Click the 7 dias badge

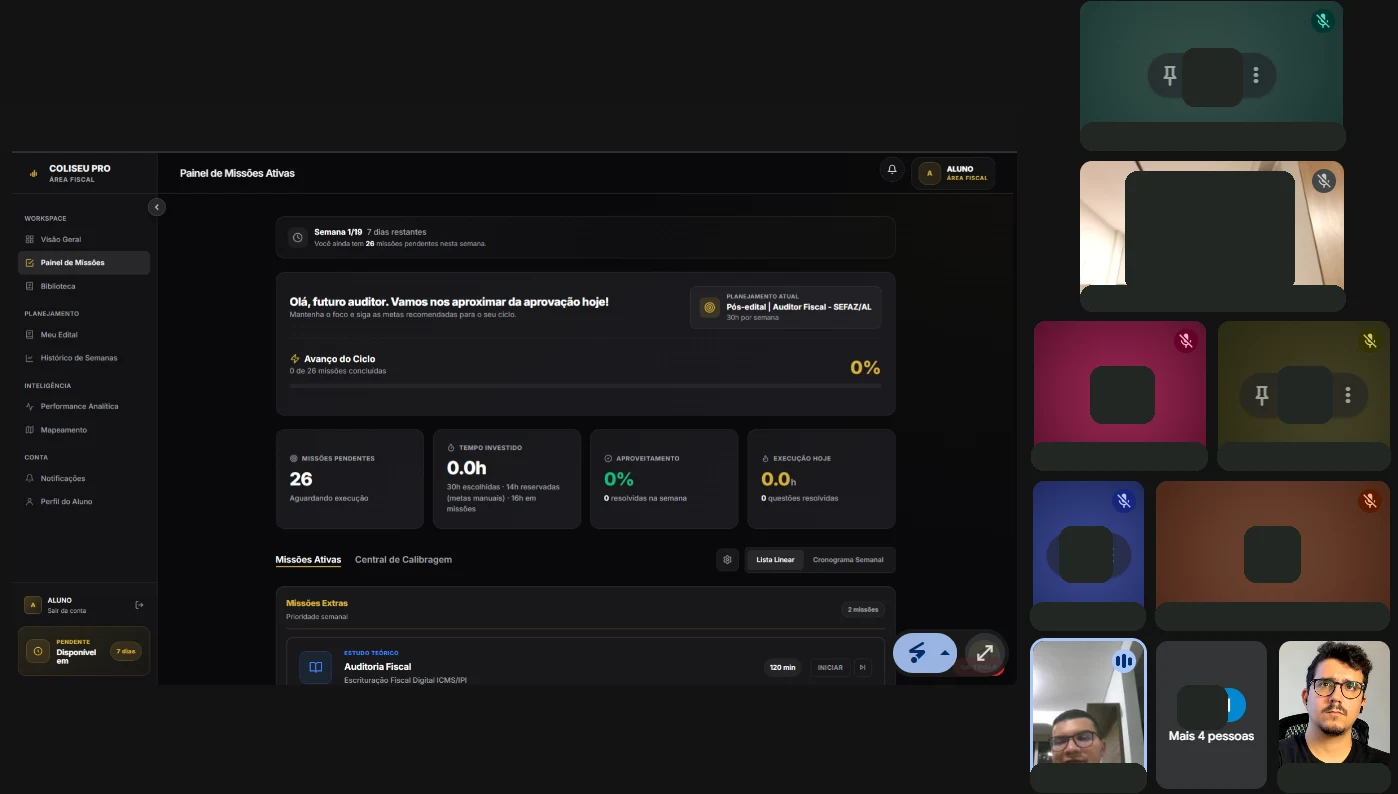click(126, 651)
